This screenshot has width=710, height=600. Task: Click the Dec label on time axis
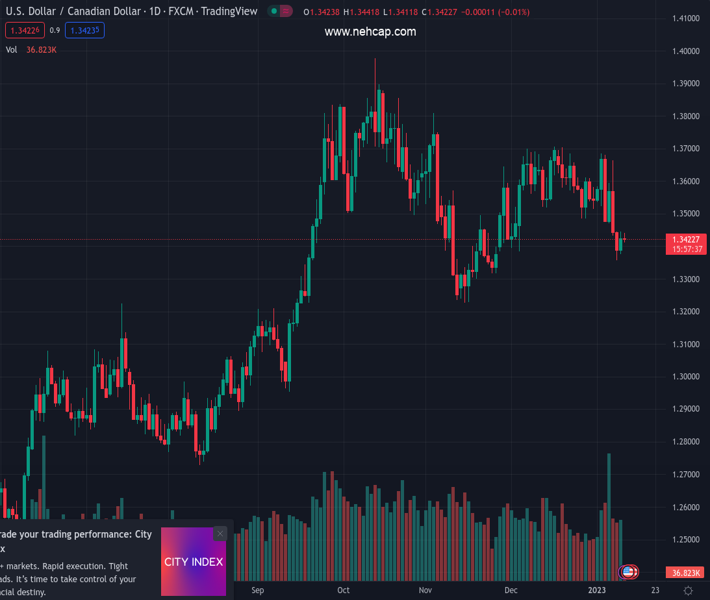point(511,590)
